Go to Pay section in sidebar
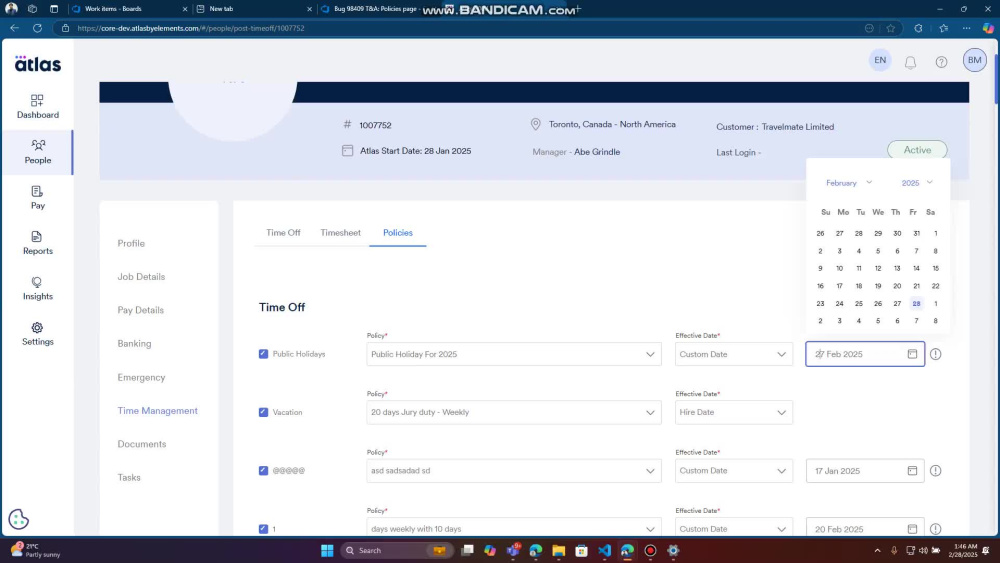The width and height of the screenshot is (1000, 563). click(x=38, y=198)
